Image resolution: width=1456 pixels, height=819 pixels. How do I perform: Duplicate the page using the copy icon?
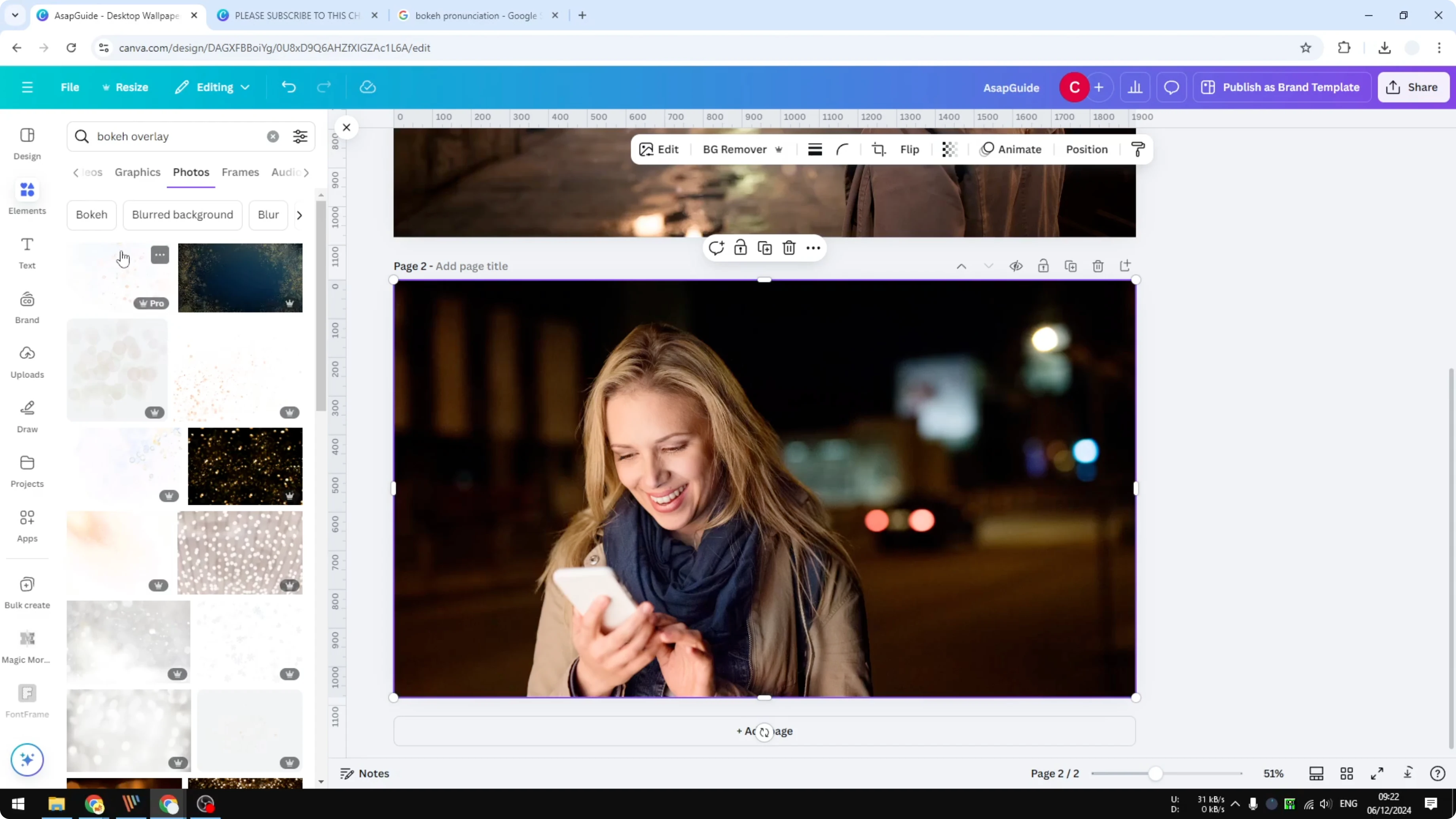[1071, 265]
